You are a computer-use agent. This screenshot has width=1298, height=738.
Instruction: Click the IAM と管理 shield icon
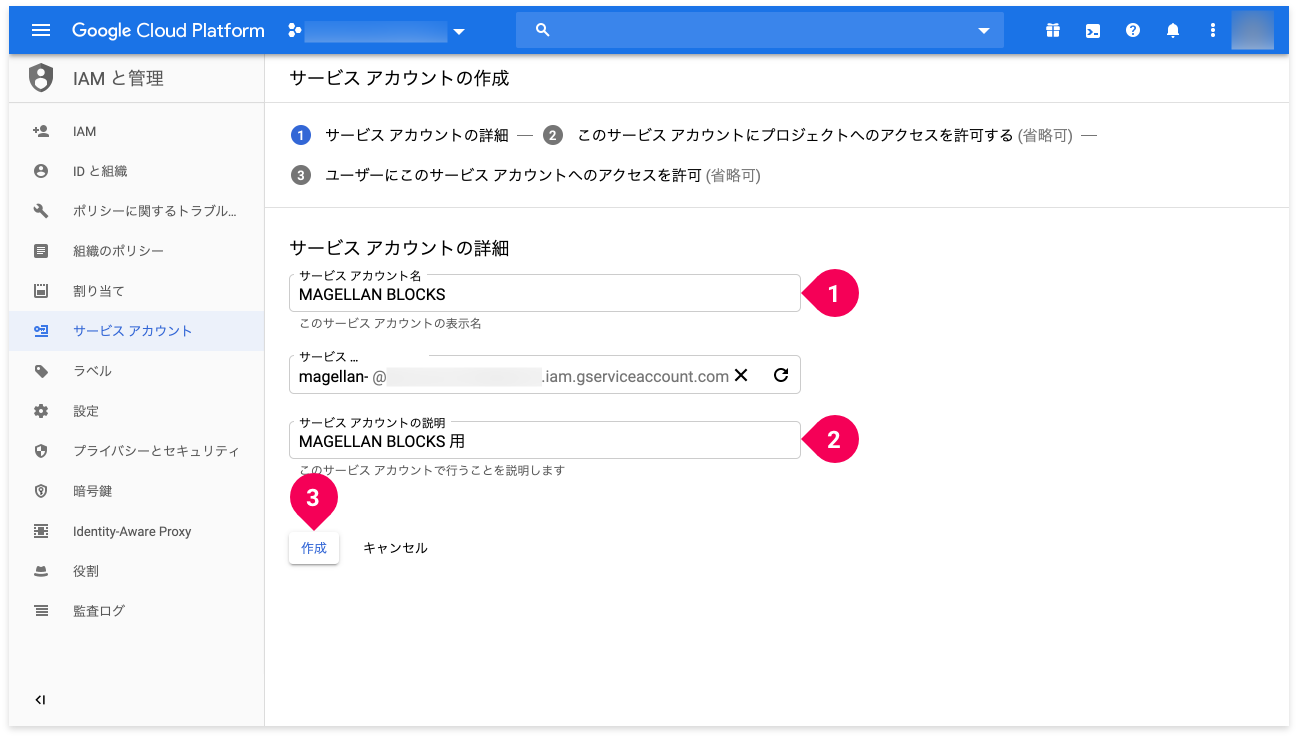click(x=41, y=77)
